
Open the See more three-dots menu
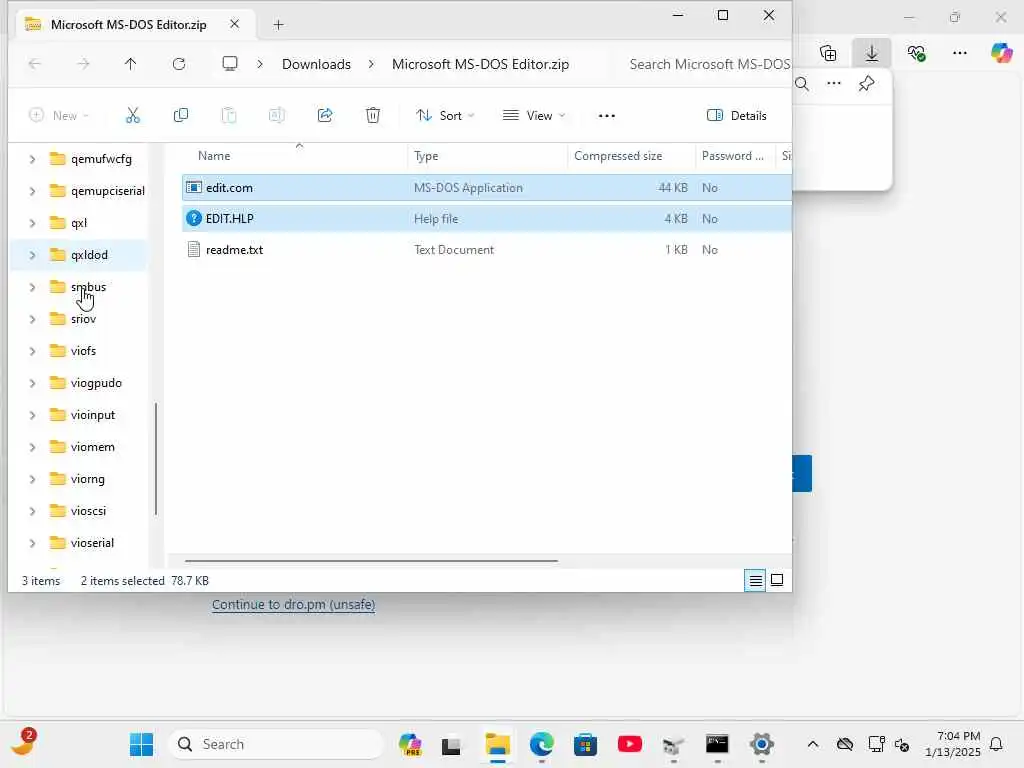[x=607, y=116]
